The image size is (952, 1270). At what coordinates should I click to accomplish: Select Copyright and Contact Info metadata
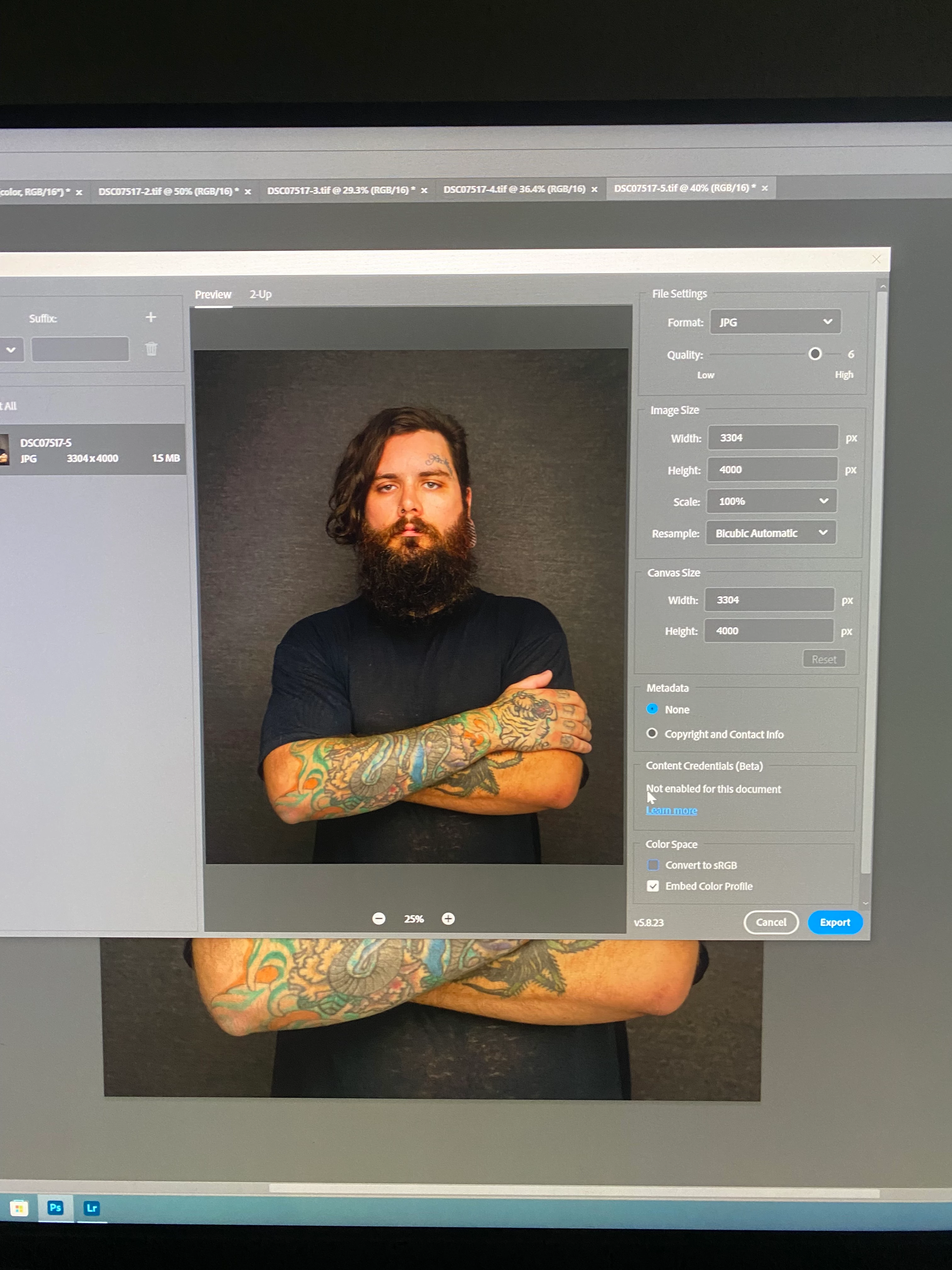tap(652, 733)
